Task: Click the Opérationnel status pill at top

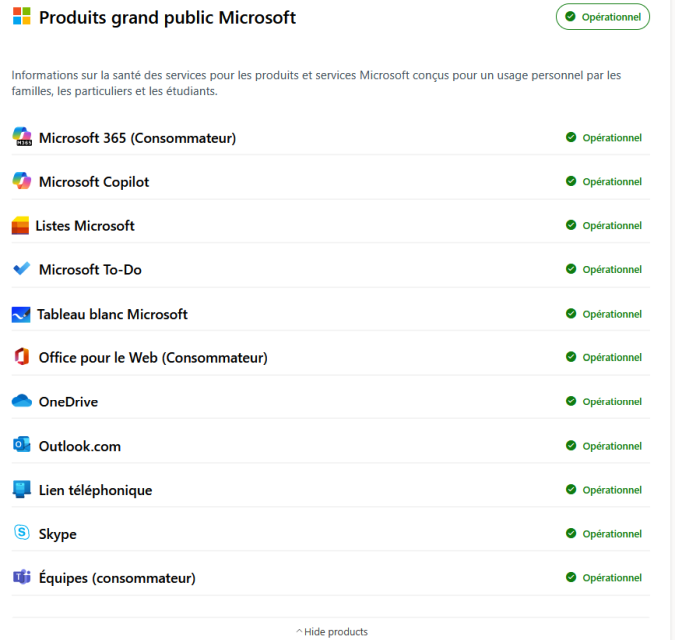Action: (603, 17)
